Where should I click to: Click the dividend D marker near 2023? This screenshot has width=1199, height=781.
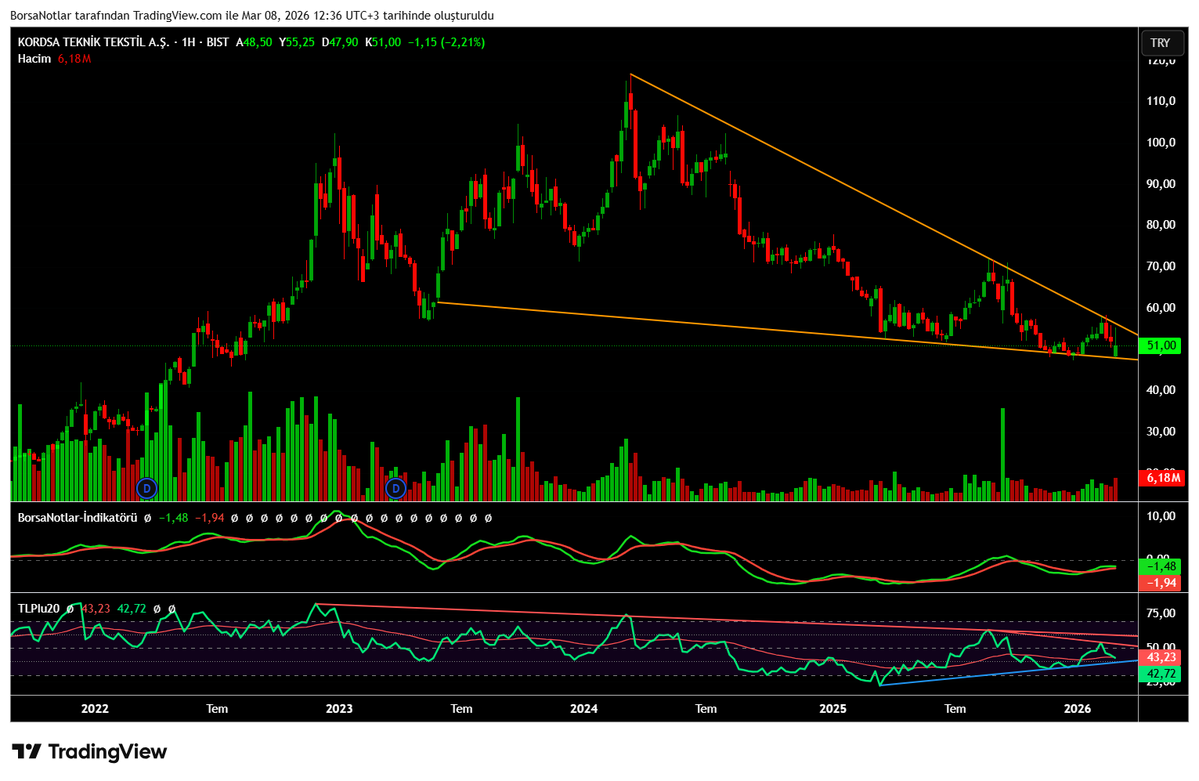(x=395, y=487)
